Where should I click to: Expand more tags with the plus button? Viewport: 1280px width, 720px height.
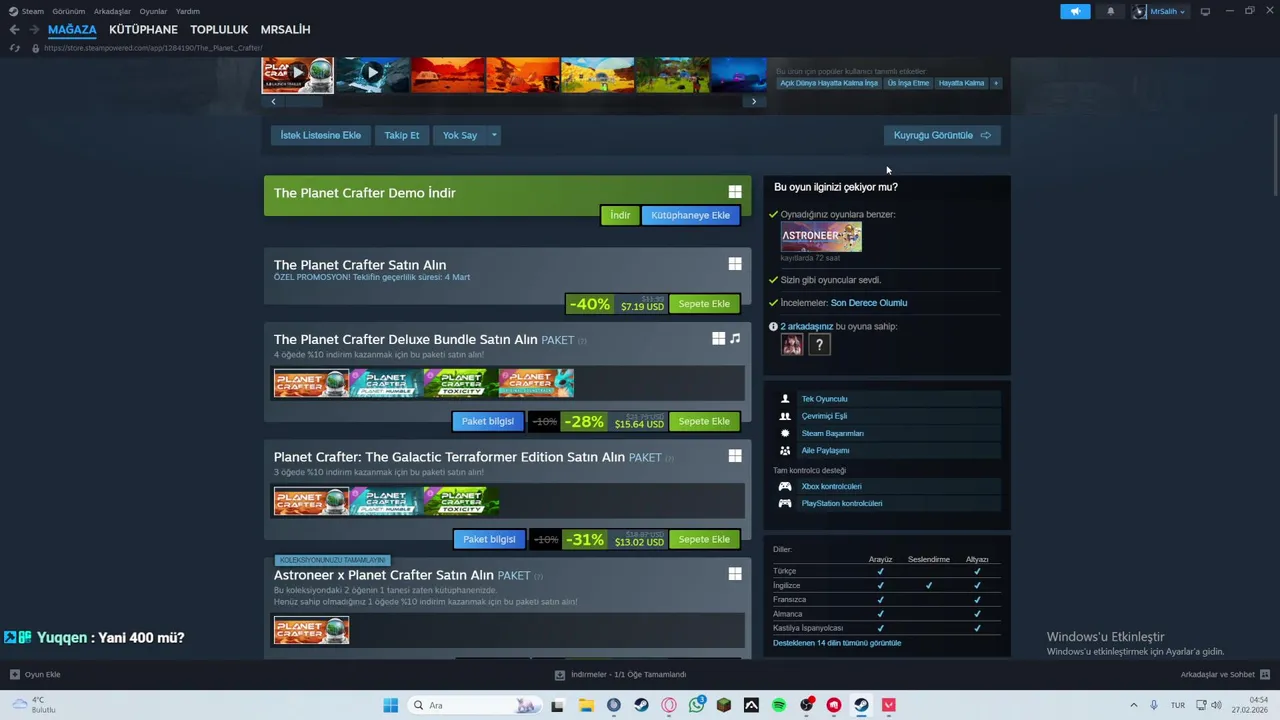pyautogui.click(x=995, y=83)
